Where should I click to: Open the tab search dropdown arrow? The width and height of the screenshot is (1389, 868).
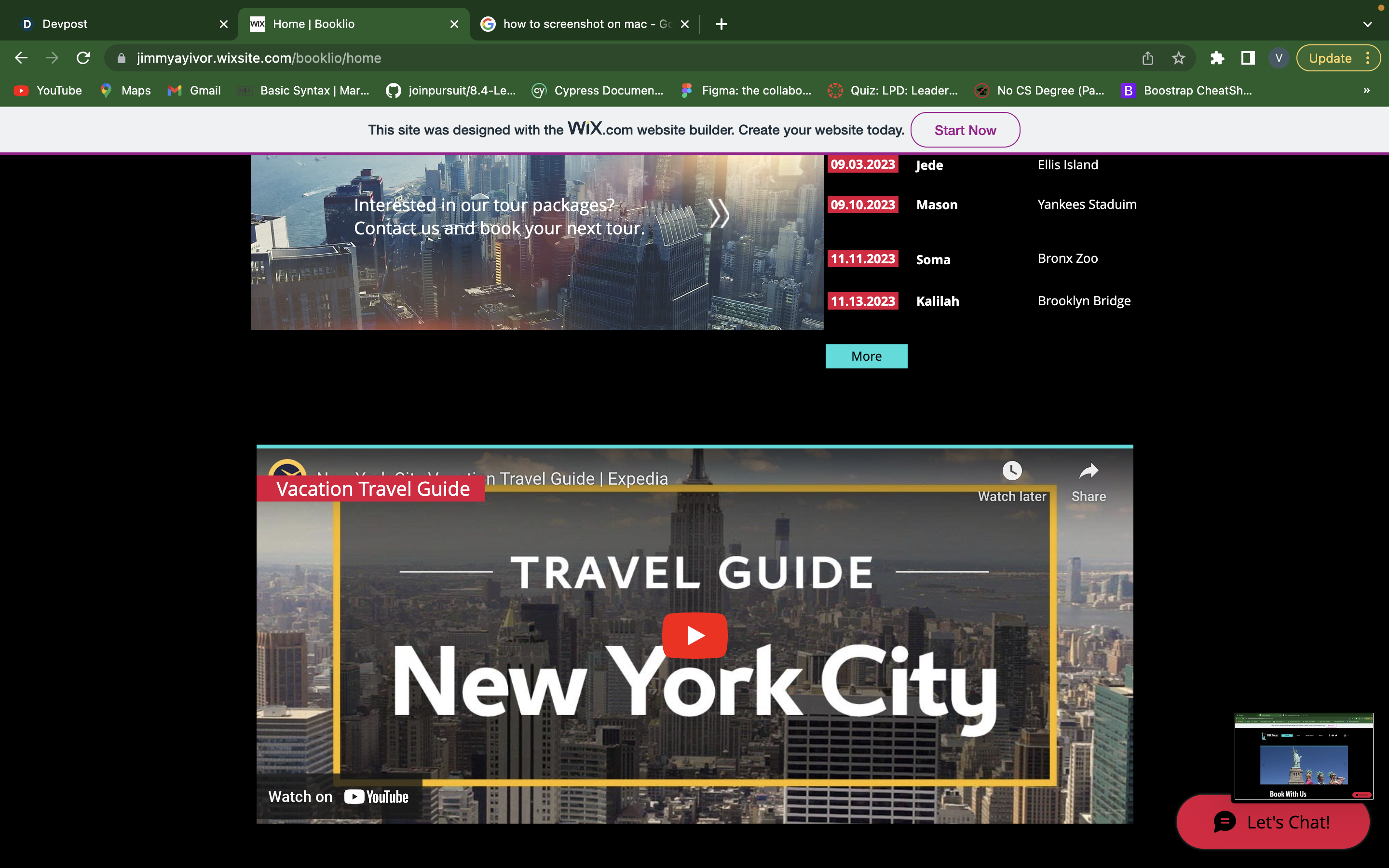click(x=1368, y=24)
